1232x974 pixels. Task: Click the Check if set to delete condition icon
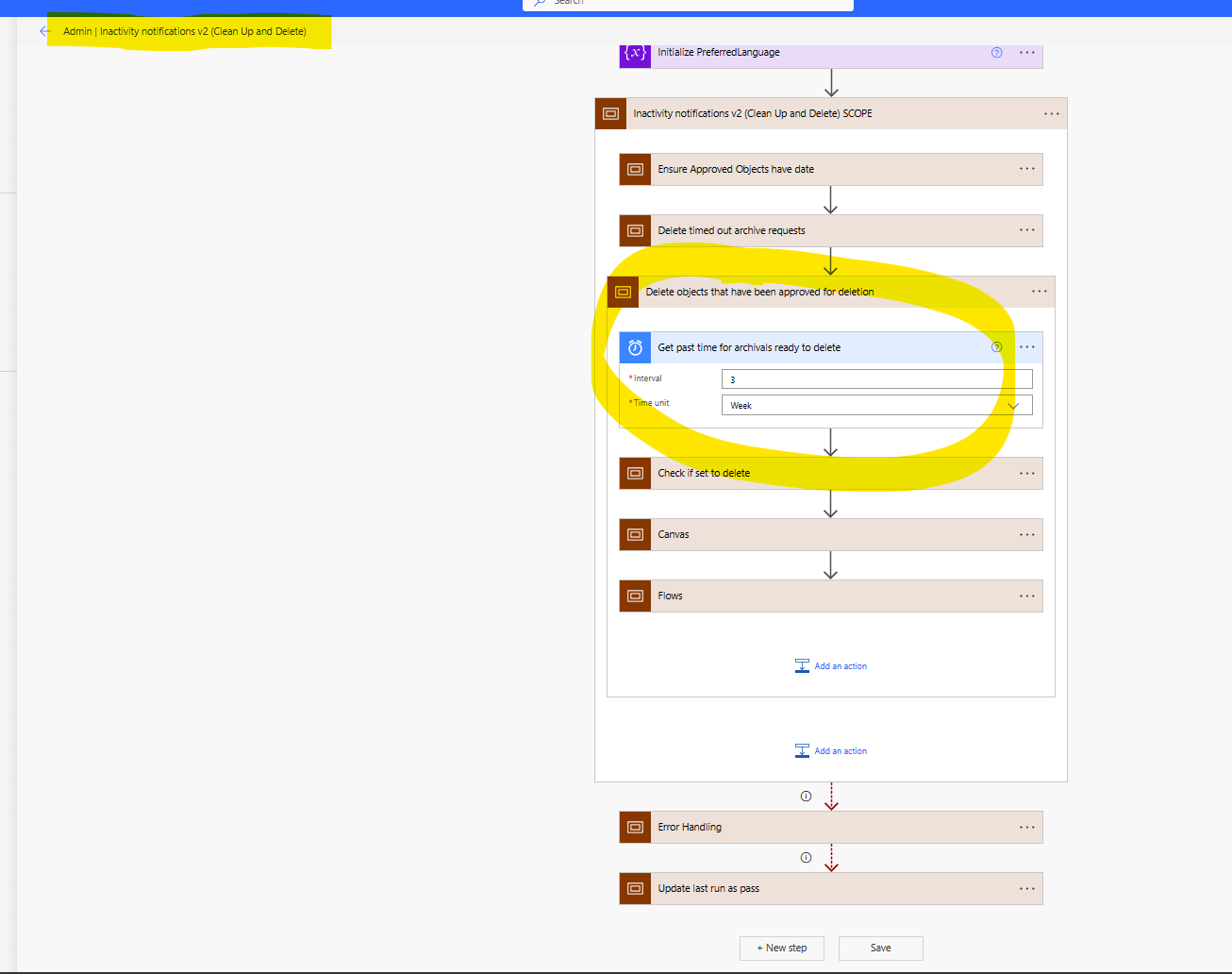pyautogui.click(x=635, y=473)
